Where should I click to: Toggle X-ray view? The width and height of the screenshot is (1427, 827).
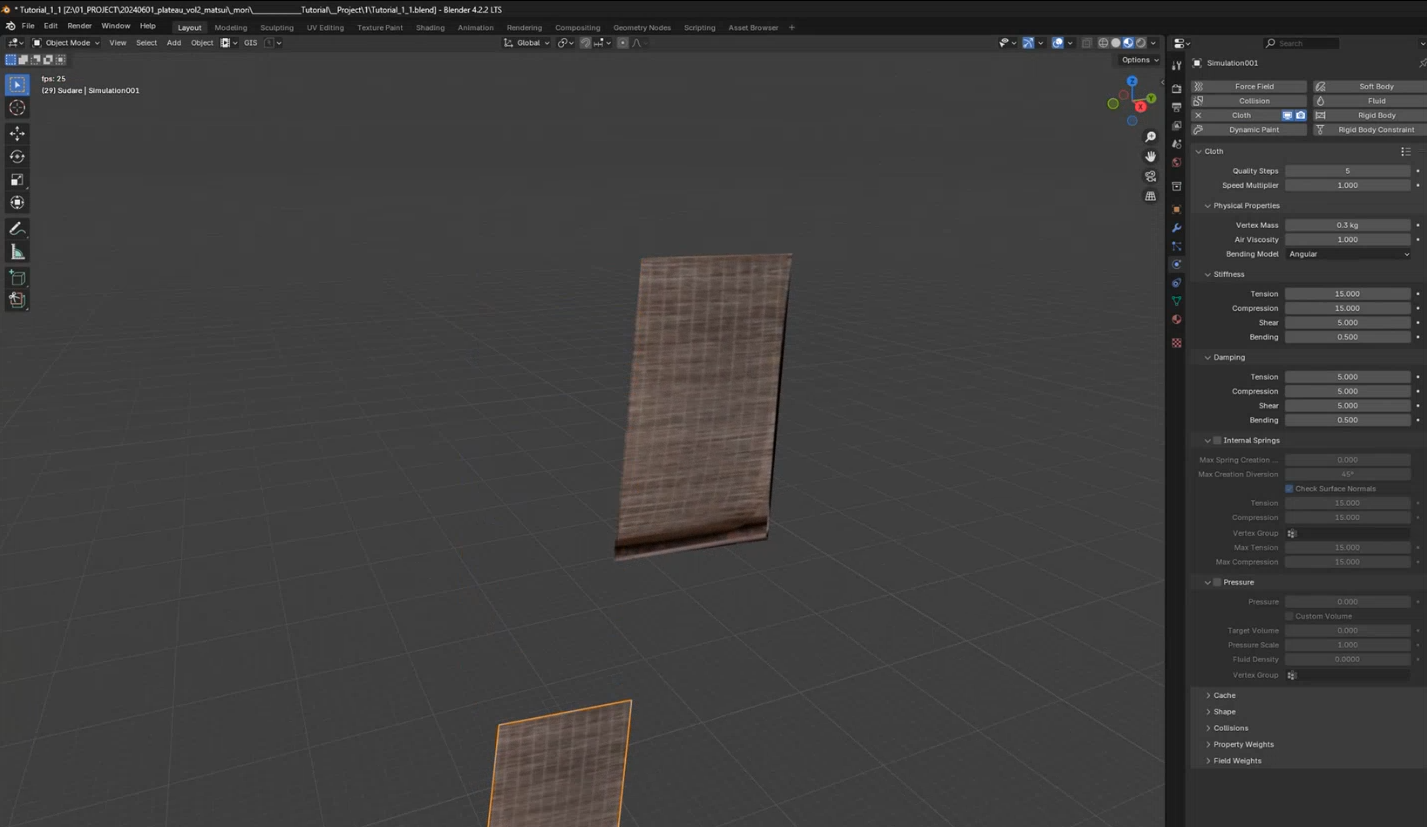pos(1087,43)
